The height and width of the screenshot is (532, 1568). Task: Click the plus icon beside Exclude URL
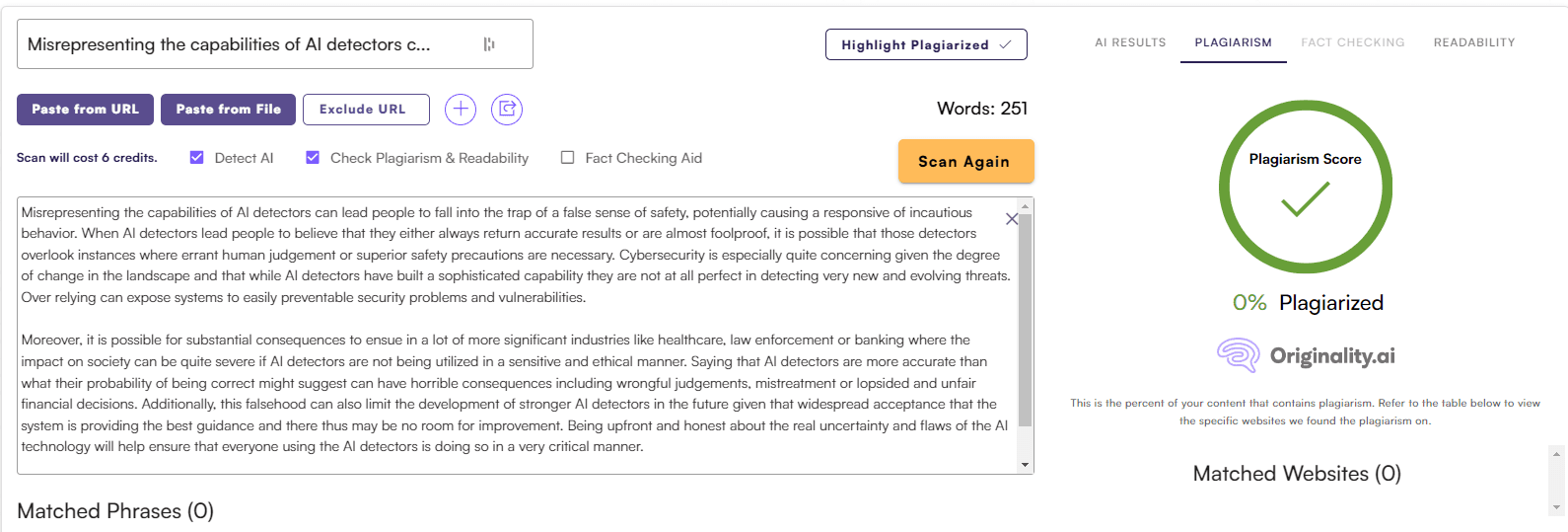(461, 110)
